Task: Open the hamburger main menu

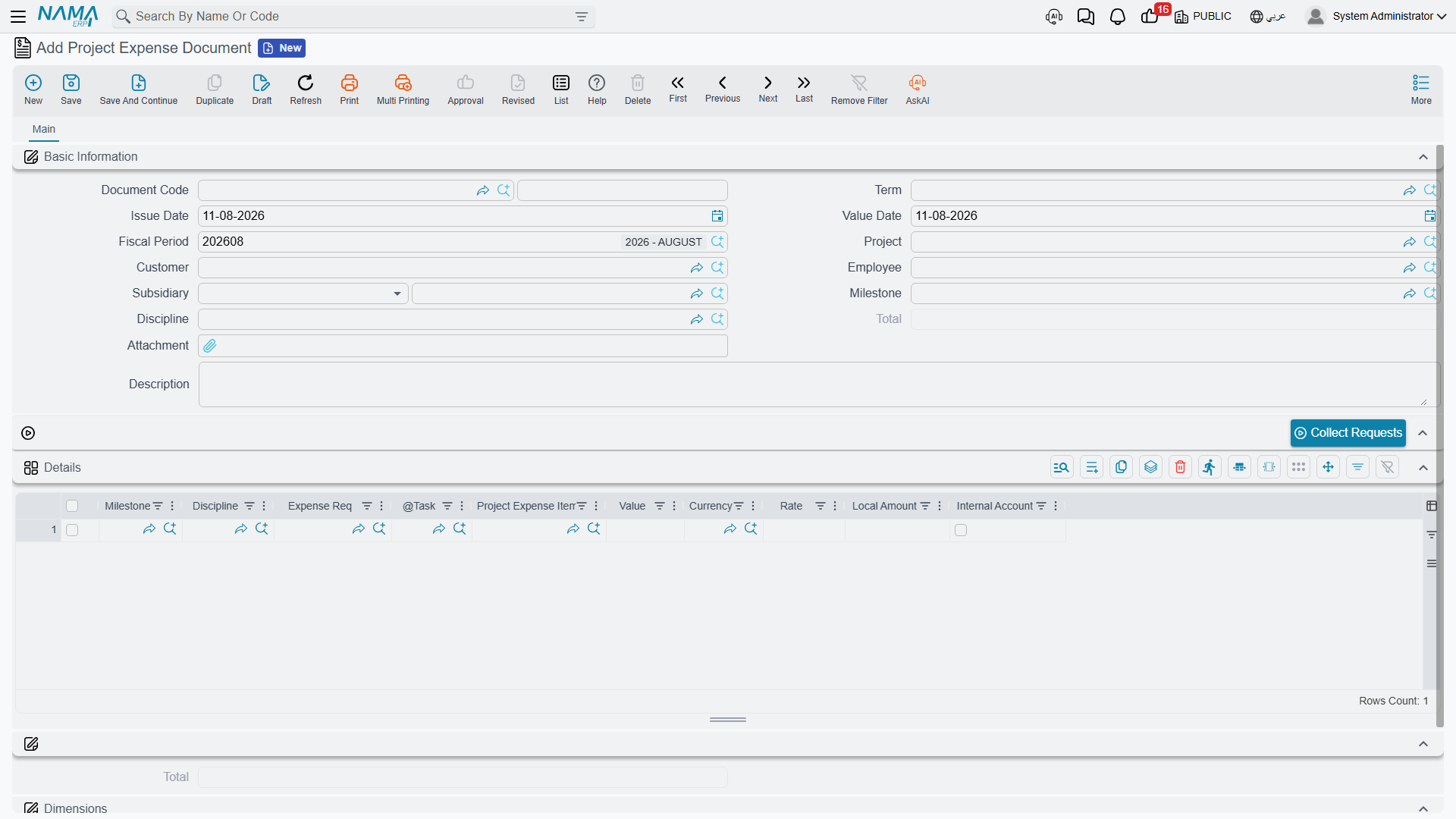Action: tap(18, 16)
